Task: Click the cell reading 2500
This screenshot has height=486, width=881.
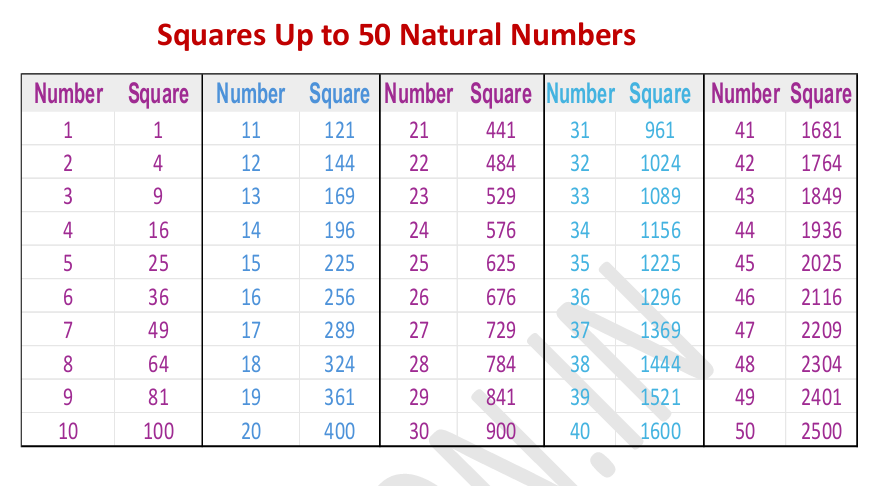Action: (x=821, y=431)
